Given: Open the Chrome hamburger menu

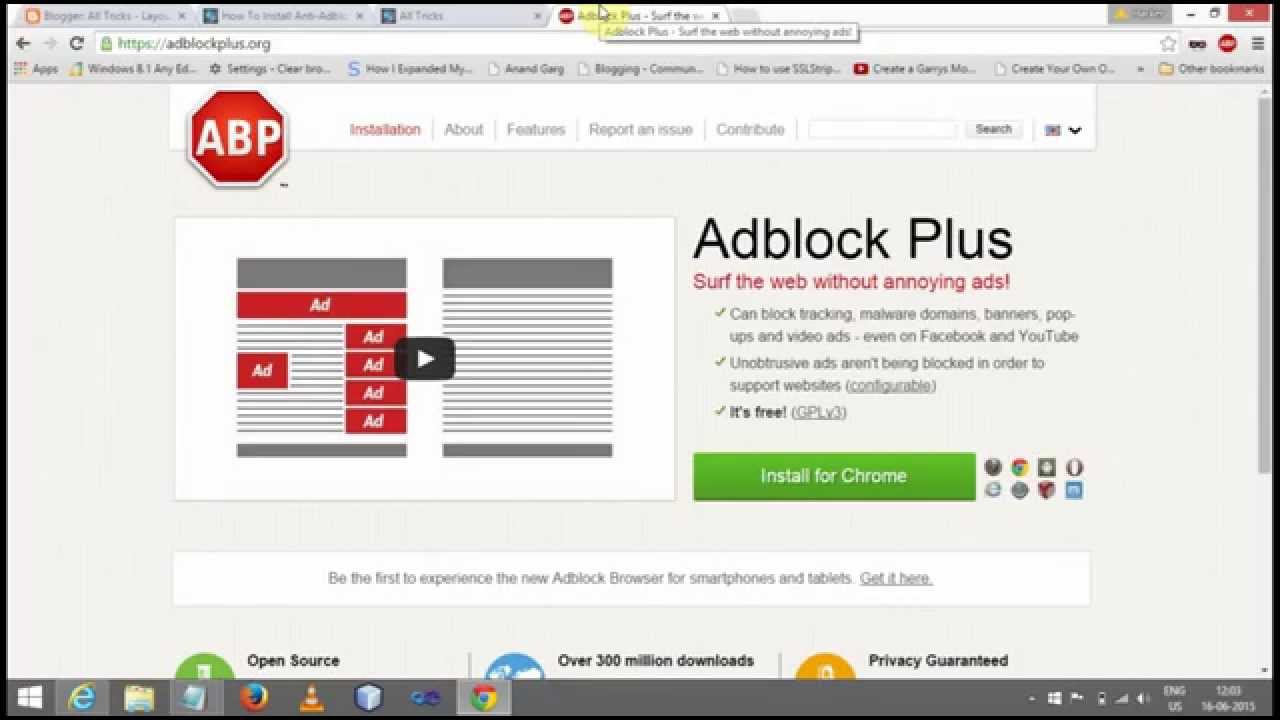Looking at the screenshot, I should point(1258,43).
